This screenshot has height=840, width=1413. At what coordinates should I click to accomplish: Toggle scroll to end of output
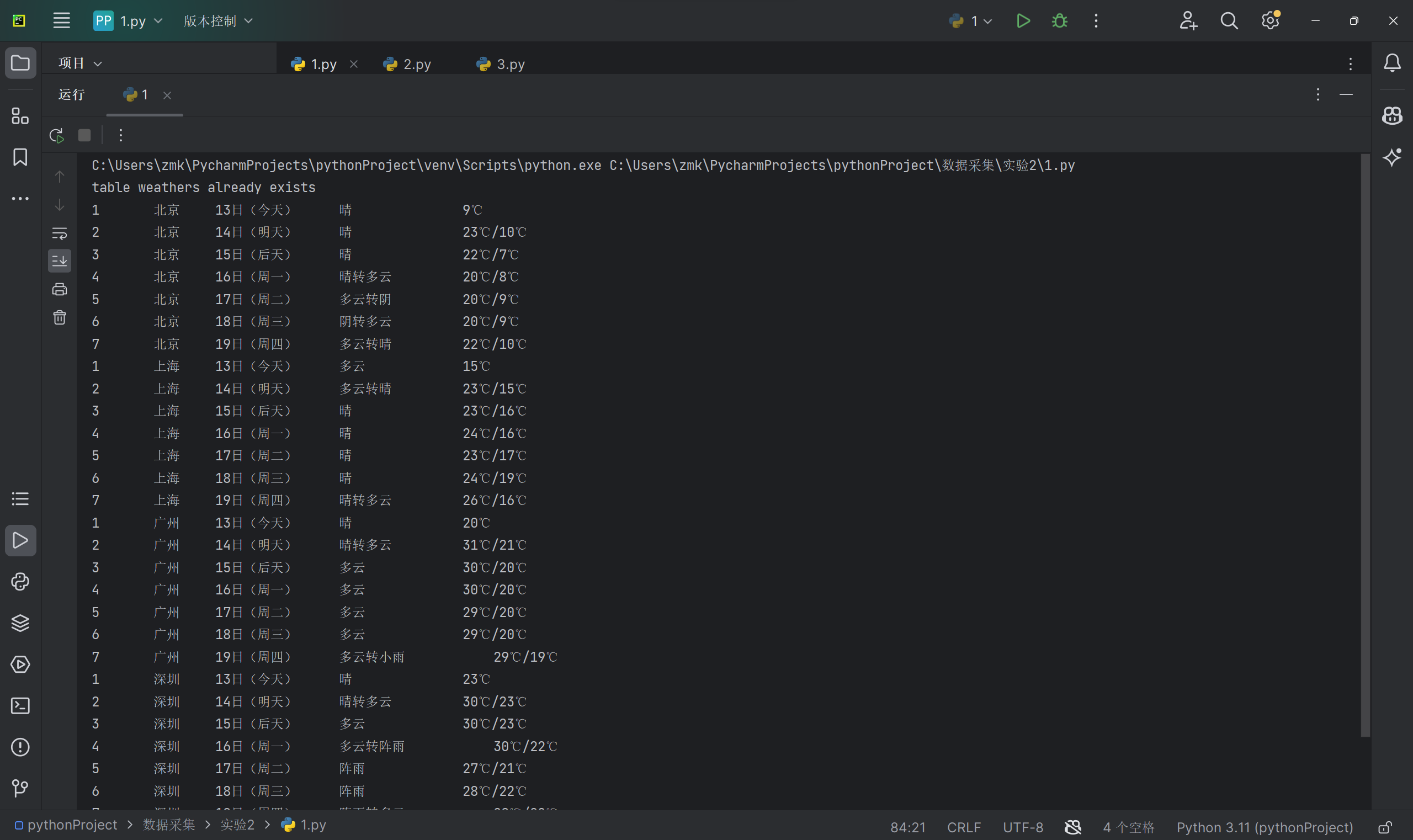[60, 261]
